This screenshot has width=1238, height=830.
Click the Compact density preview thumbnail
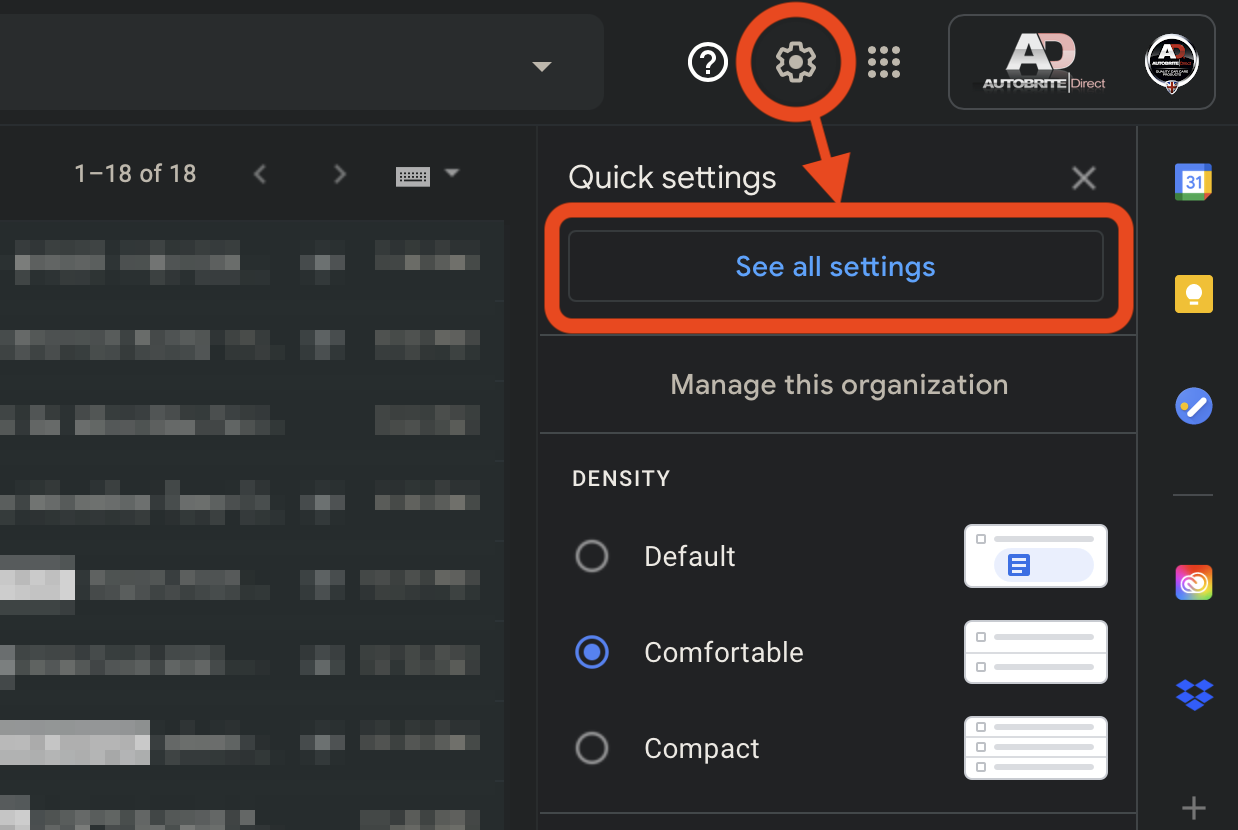(x=1036, y=748)
